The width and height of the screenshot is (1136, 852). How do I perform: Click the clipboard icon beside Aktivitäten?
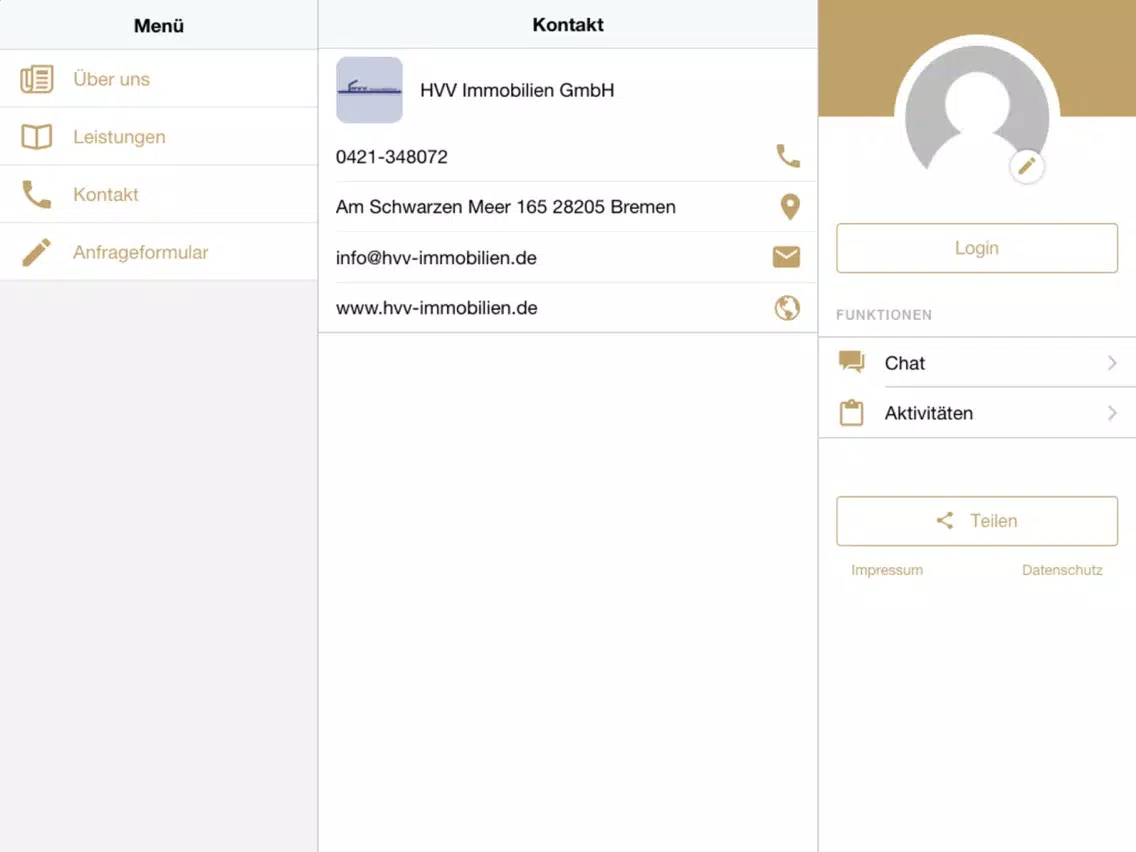tap(851, 413)
